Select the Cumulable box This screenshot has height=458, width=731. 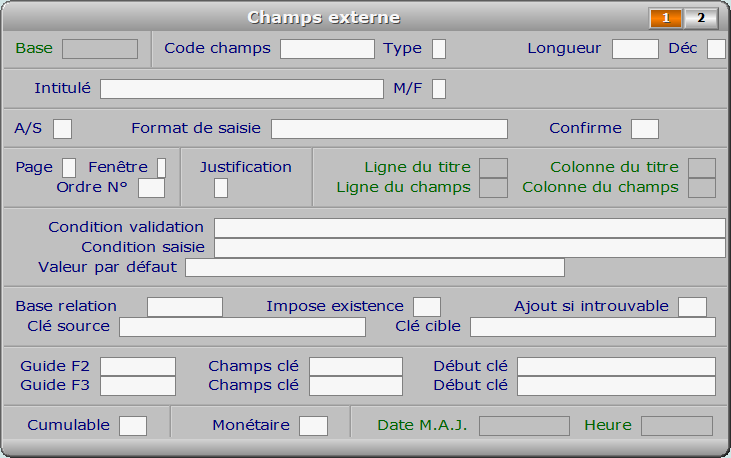133,426
